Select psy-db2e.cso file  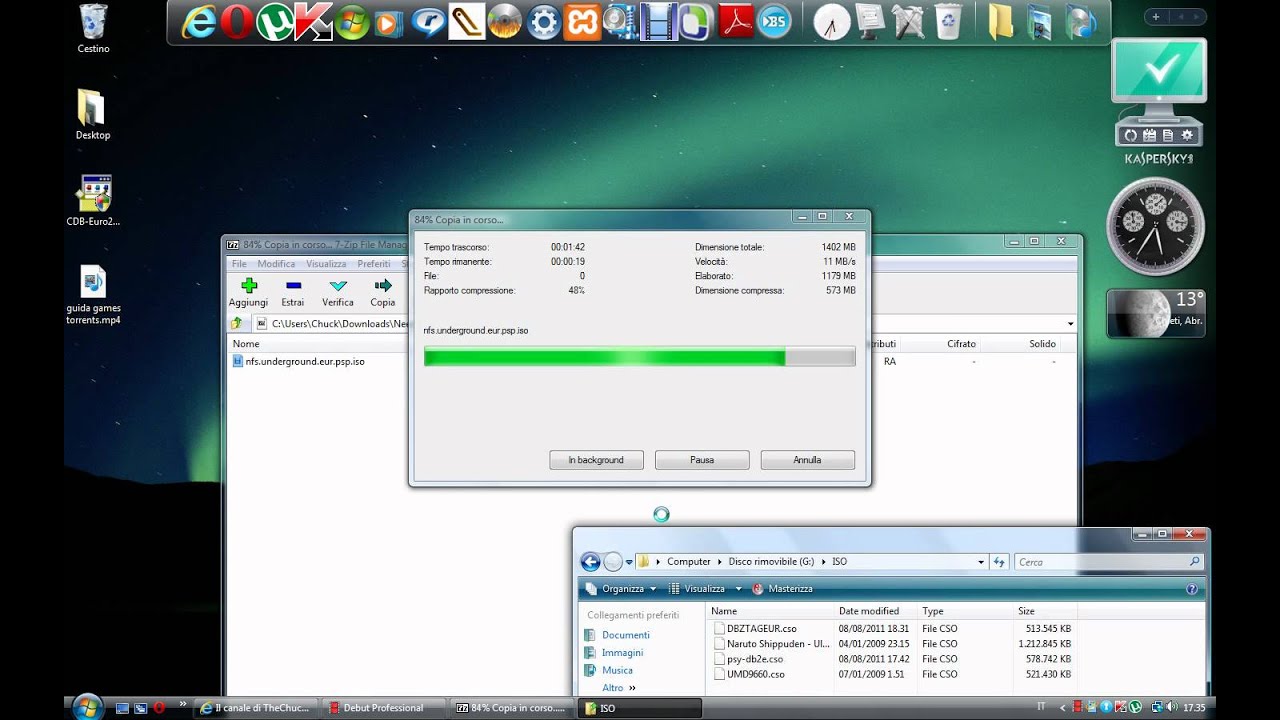(747, 659)
